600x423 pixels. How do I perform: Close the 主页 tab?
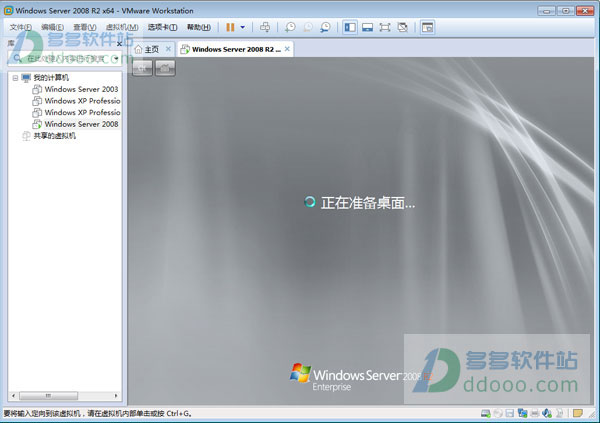(168, 49)
